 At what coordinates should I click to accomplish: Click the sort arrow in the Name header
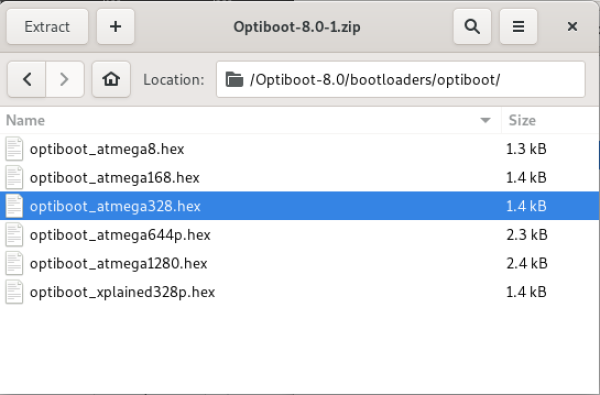[485, 121]
